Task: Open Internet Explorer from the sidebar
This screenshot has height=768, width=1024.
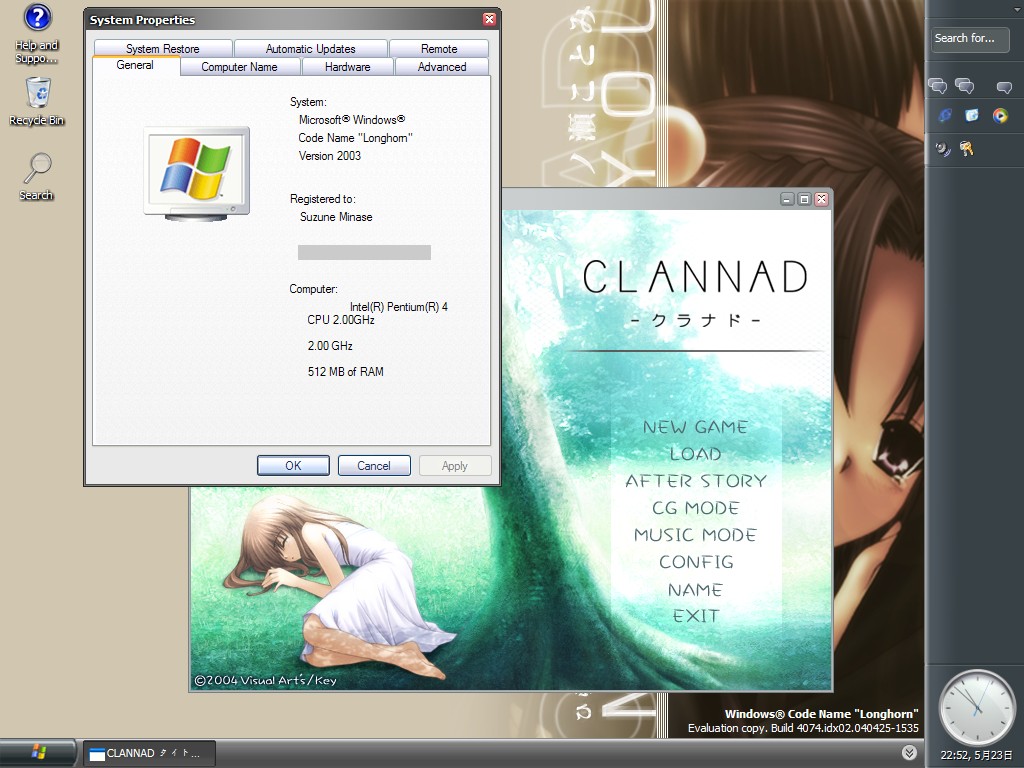Action: (944, 115)
